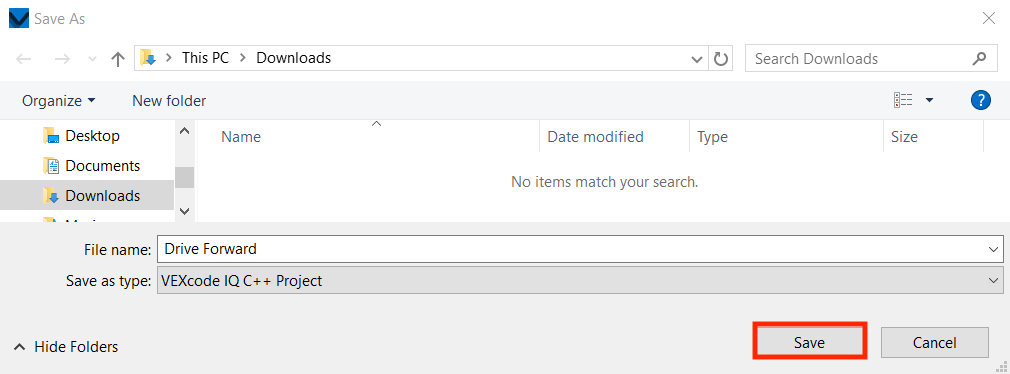This screenshot has width=1010, height=374.
Task: Cancel the Save As dialog
Action: (935, 342)
